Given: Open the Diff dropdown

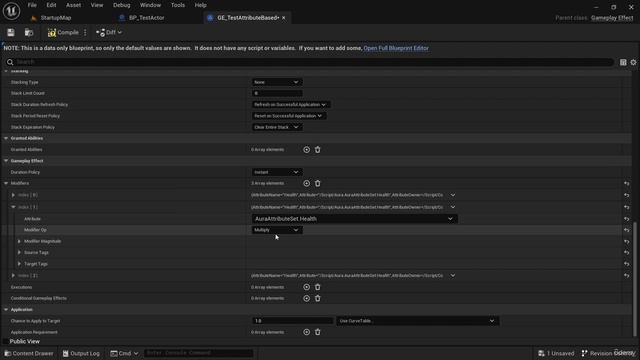Looking at the screenshot, I should (x=109, y=33).
